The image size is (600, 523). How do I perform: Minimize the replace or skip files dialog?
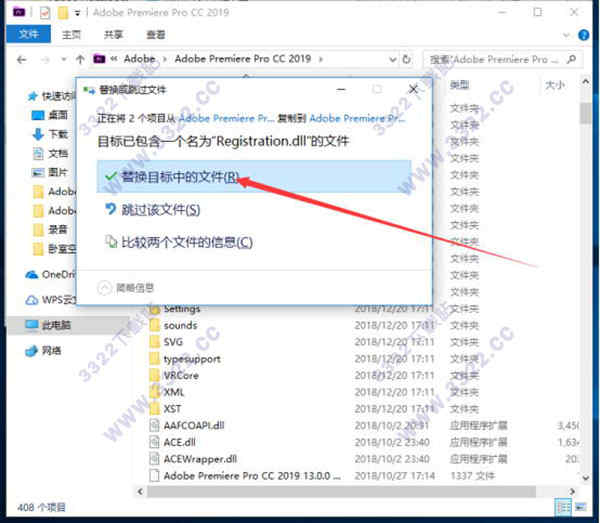pos(341,90)
